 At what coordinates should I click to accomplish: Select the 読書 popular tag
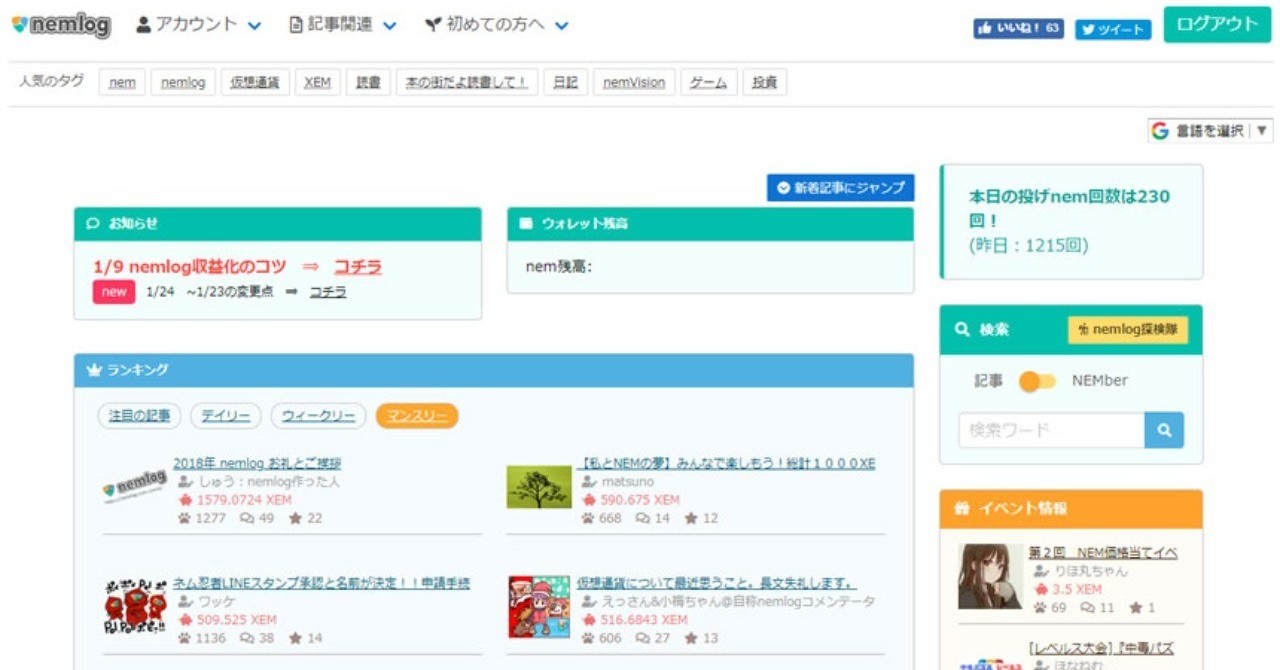click(369, 83)
